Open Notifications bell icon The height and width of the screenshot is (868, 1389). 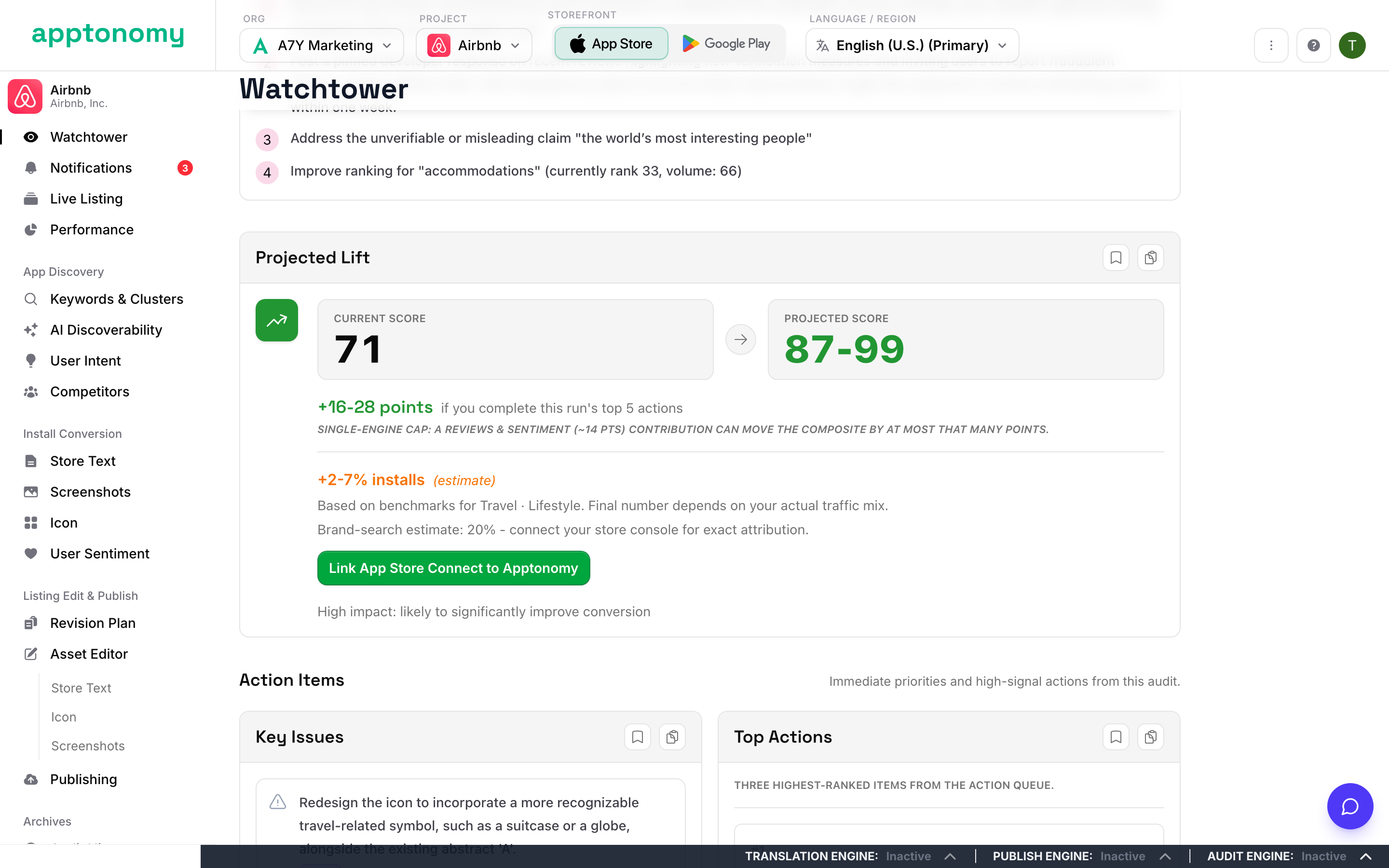click(x=31, y=168)
